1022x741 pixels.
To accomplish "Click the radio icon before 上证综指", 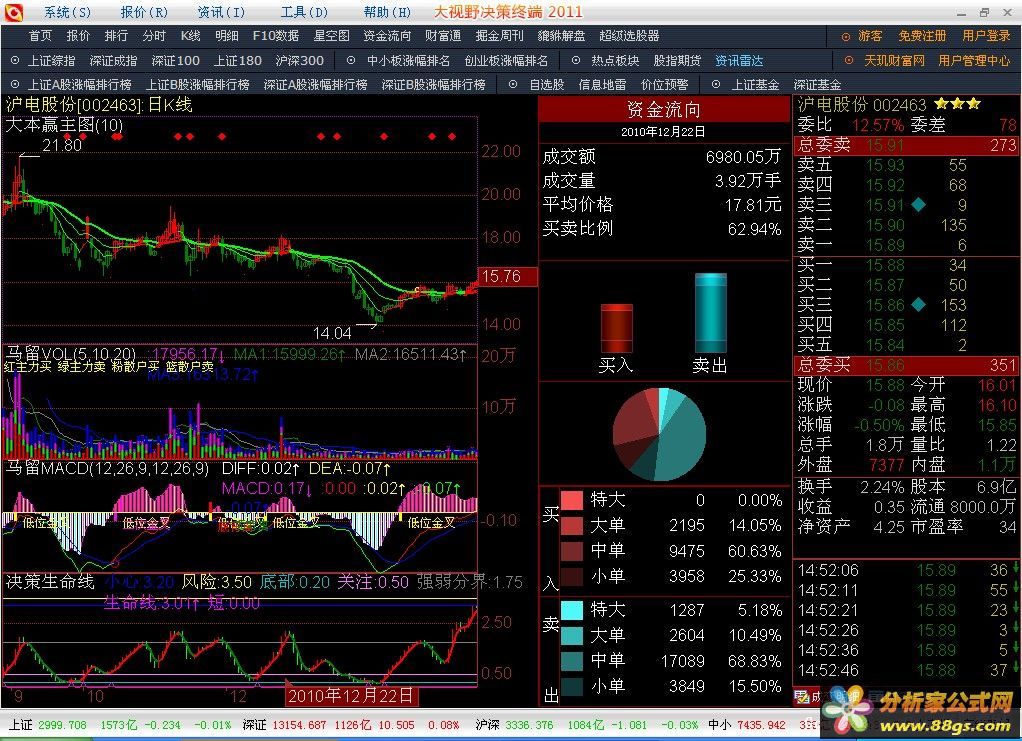I will tap(15, 61).
